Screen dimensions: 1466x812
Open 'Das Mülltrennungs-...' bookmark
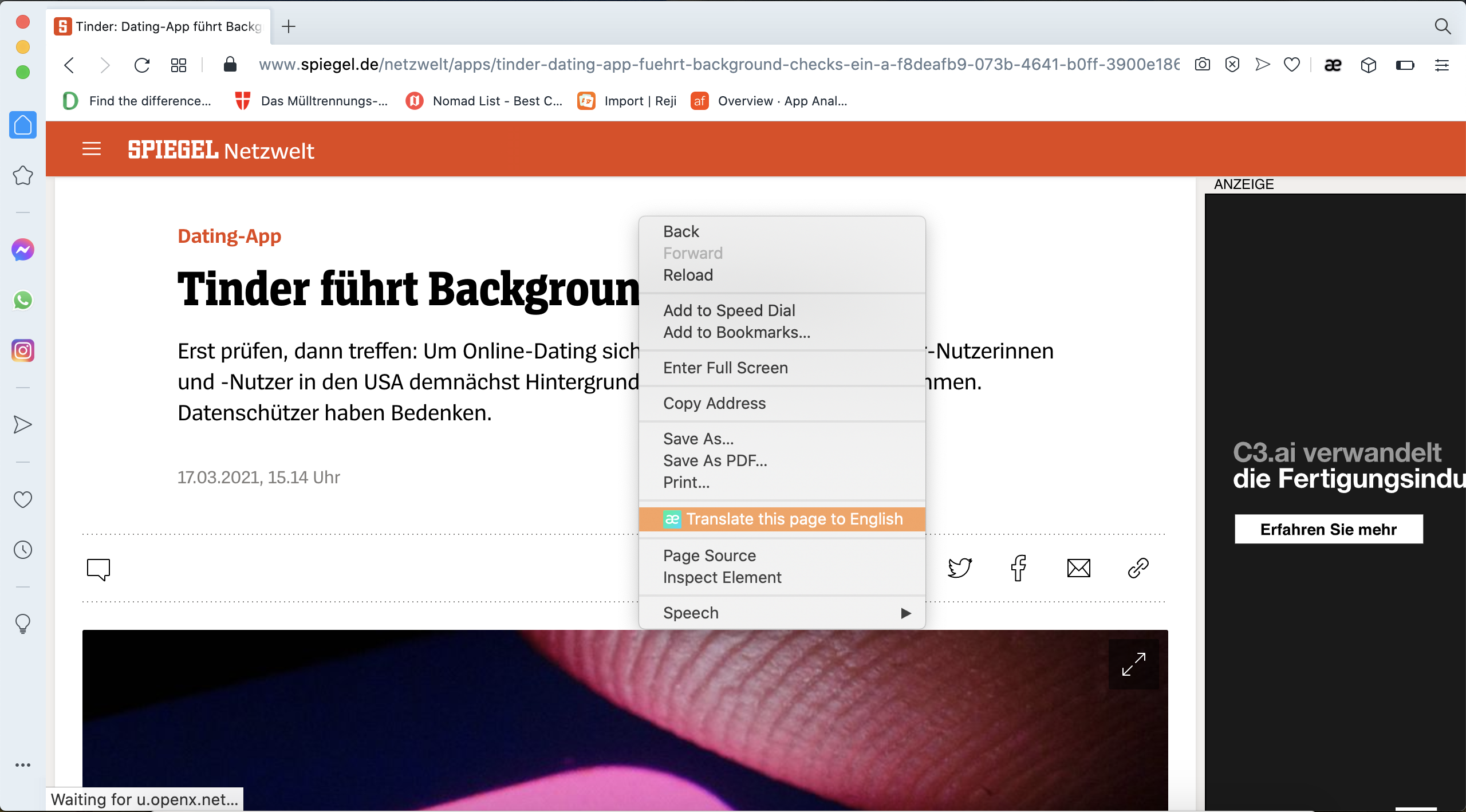(312, 101)
